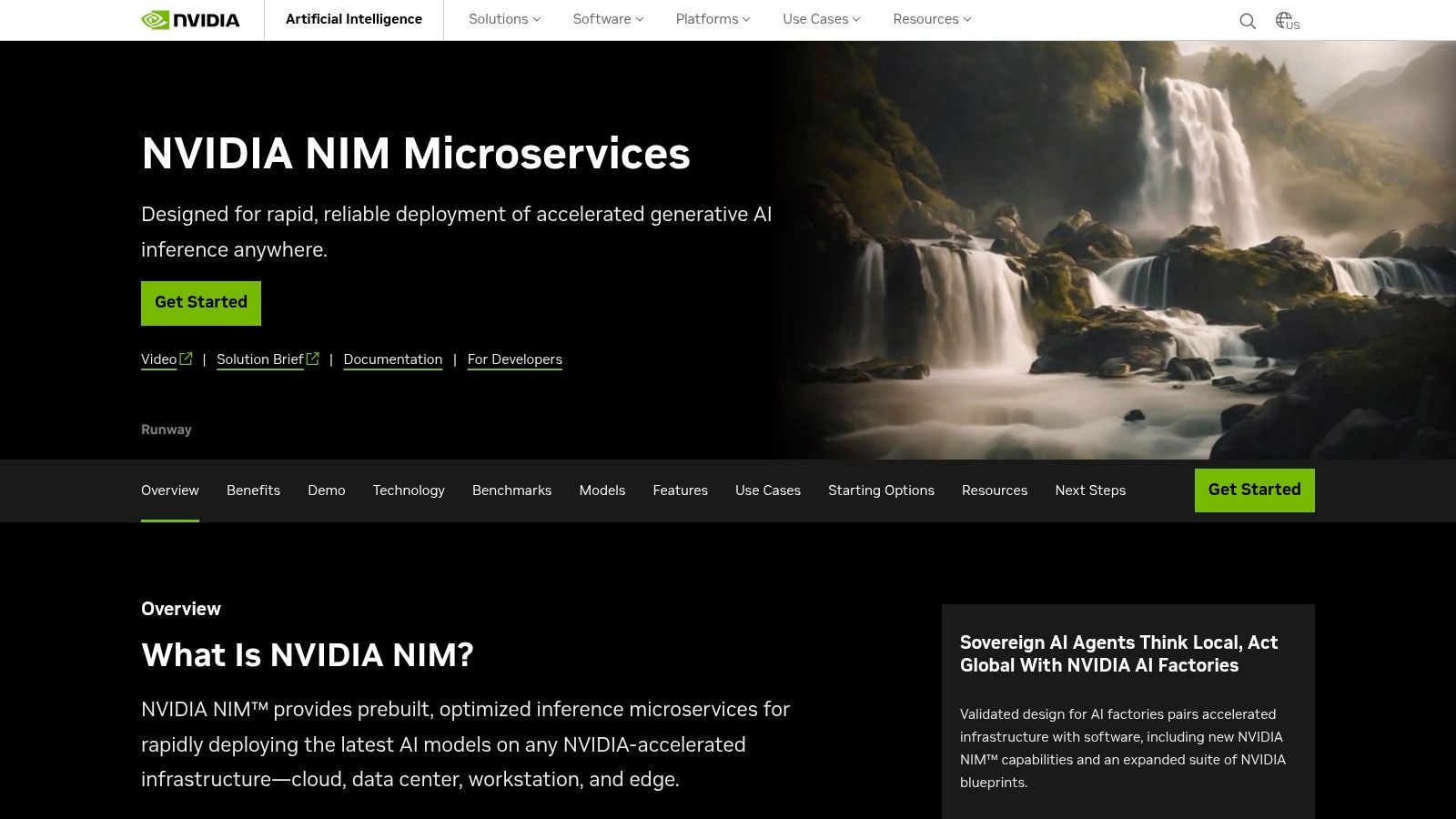Expand the Use Cases navigation menu

[x=820, y=19]
